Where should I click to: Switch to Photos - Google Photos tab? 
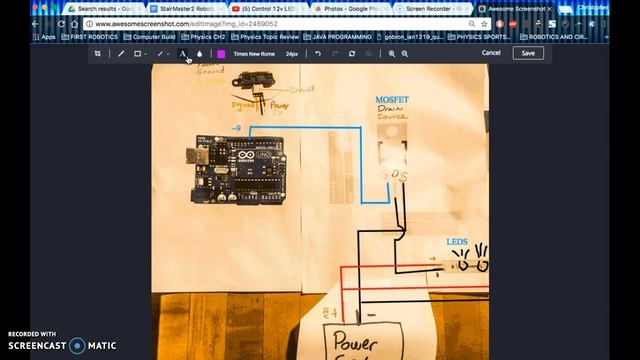350,9
